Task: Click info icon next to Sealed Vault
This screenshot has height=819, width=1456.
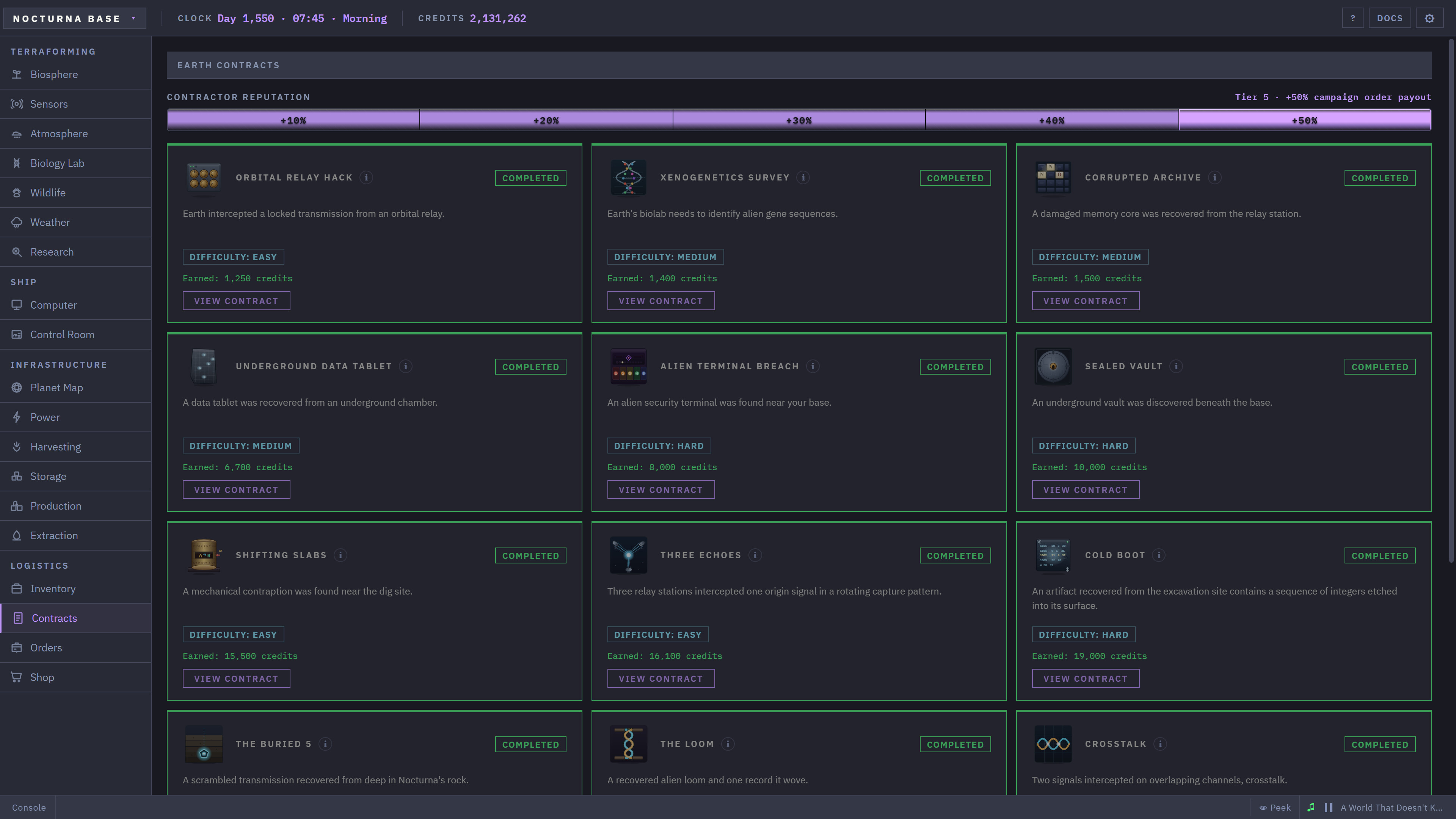Action: point(1176,366)
